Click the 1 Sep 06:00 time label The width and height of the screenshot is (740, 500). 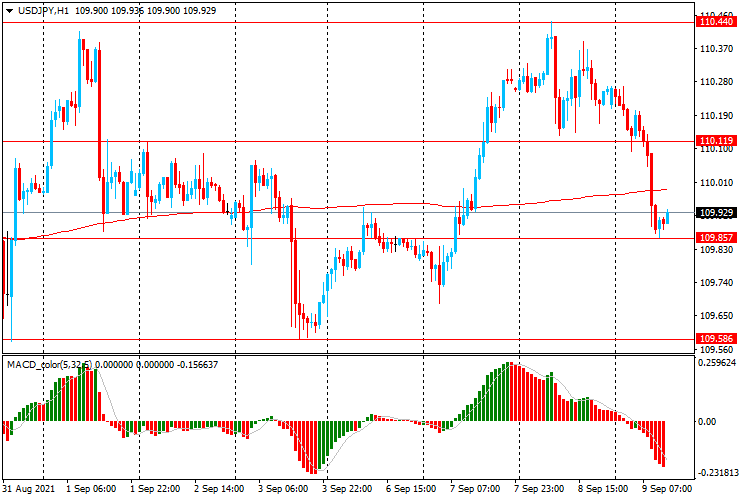coord(91,489)
